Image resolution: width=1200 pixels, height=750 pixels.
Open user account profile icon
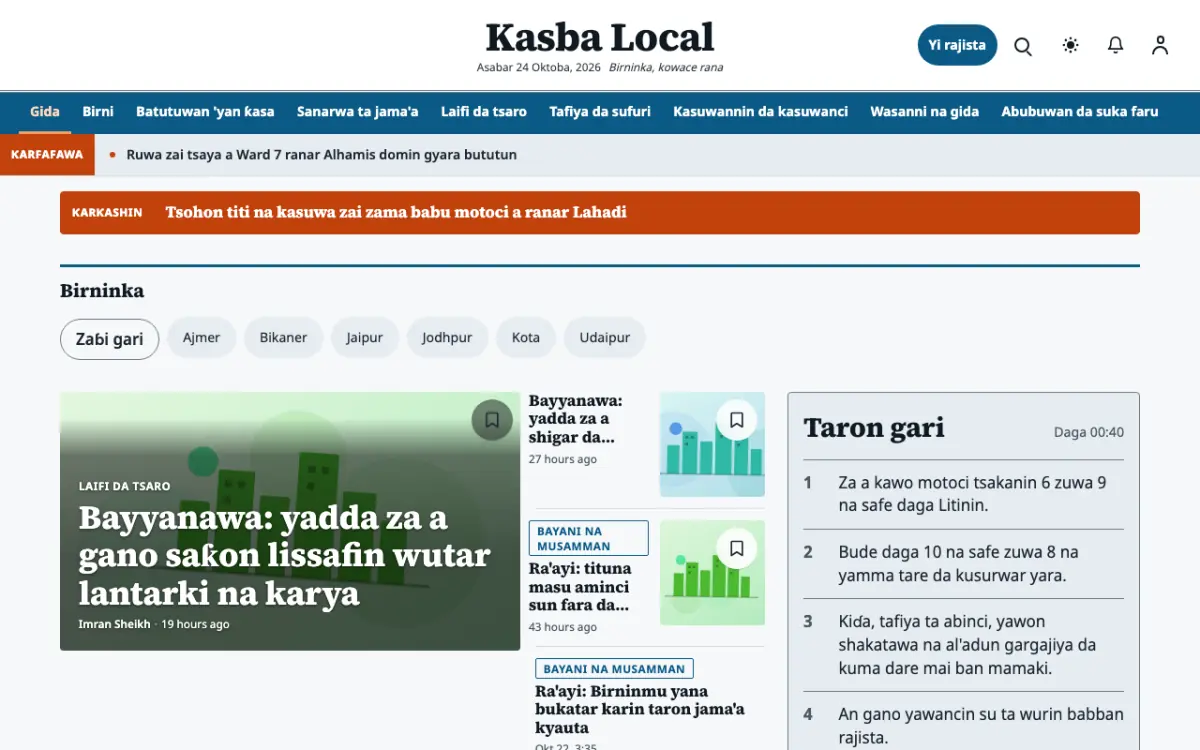1160,45
